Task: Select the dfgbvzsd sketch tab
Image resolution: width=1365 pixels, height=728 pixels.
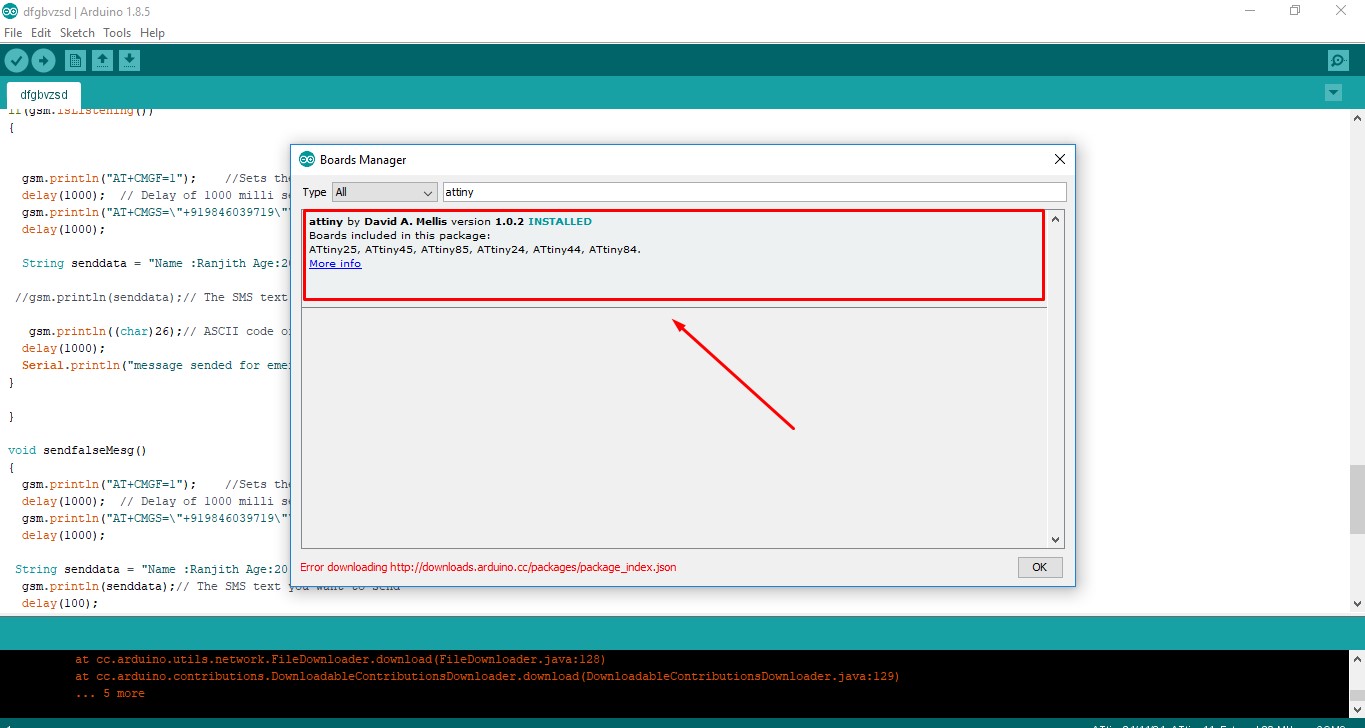Action: click(44, 95)
